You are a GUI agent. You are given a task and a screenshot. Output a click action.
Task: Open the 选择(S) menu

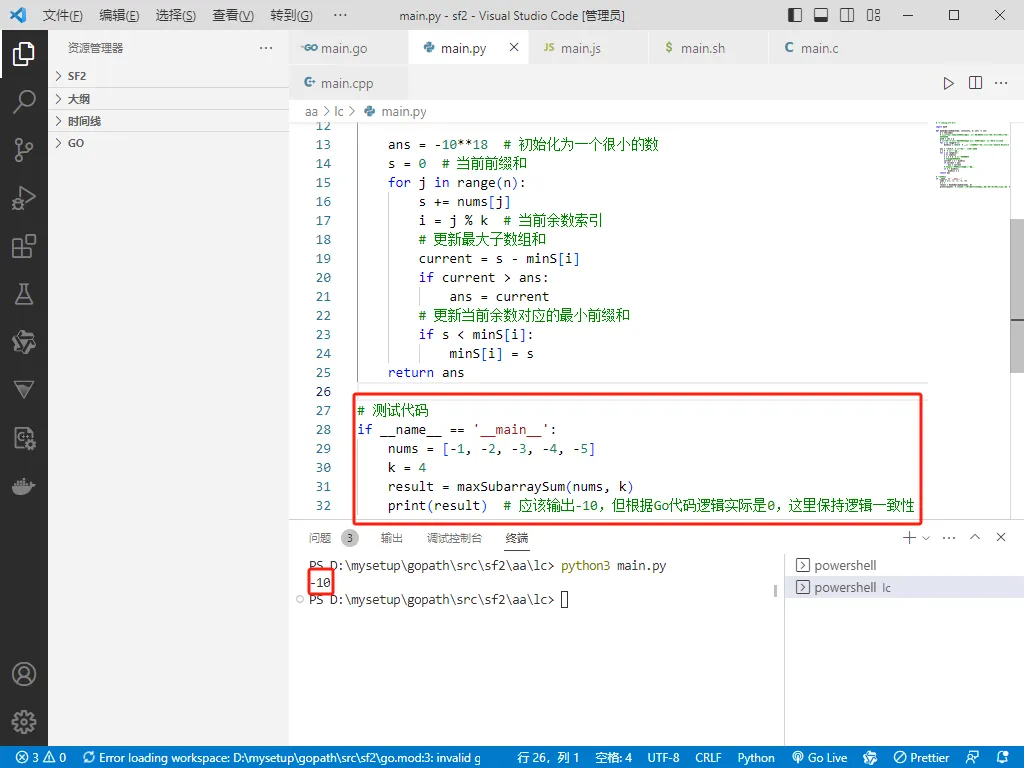(x=176, y=15)
